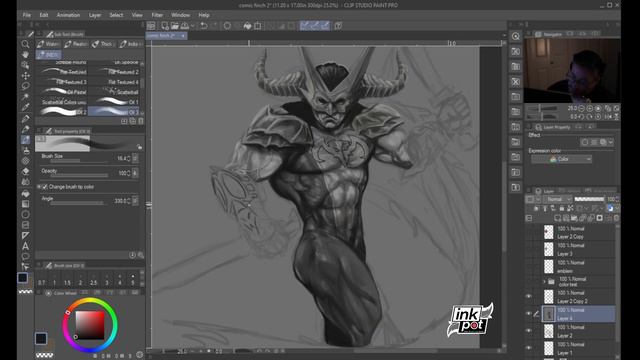Select the Pen tool

(x=25, y=119)
